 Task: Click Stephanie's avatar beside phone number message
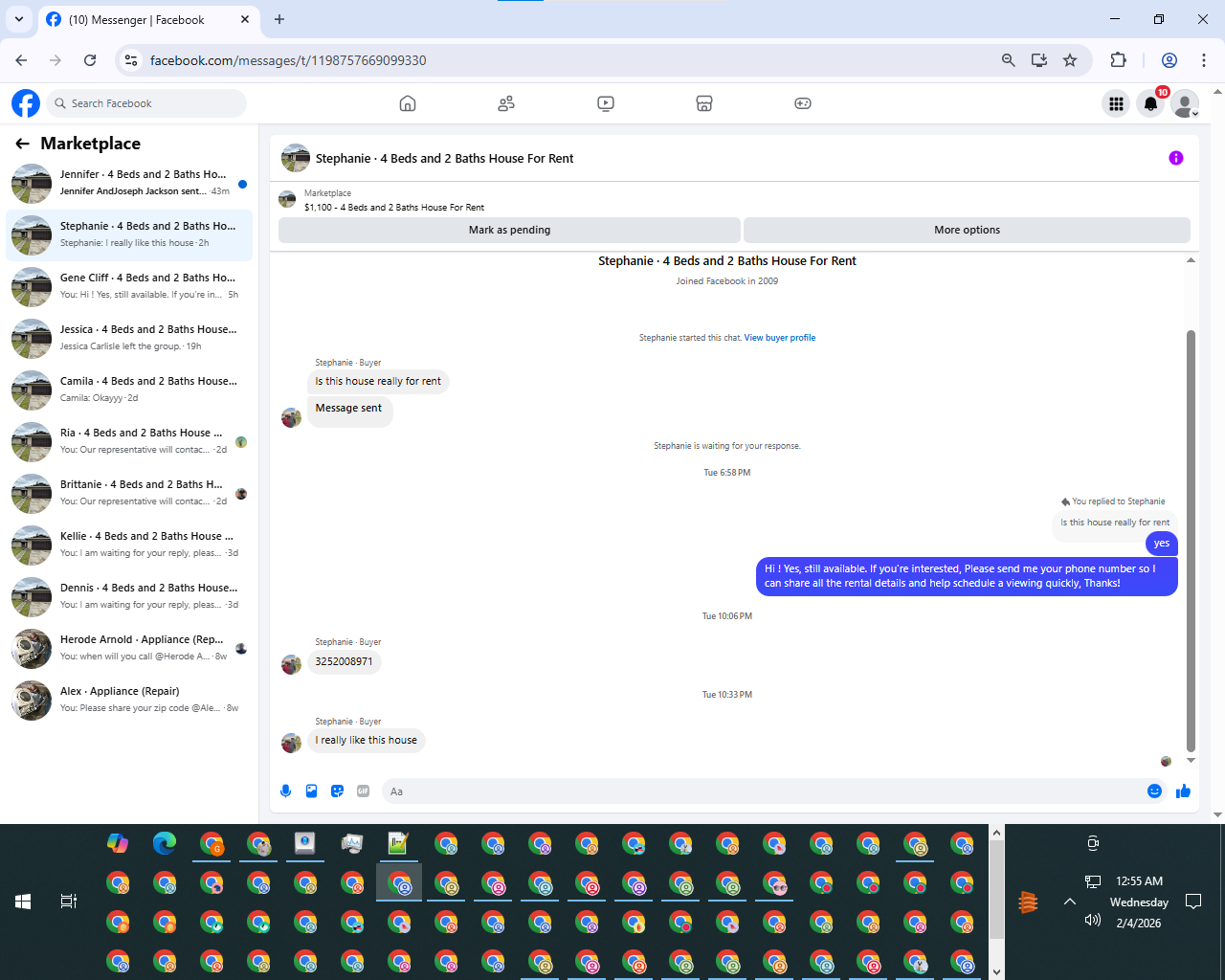point(291,664)
